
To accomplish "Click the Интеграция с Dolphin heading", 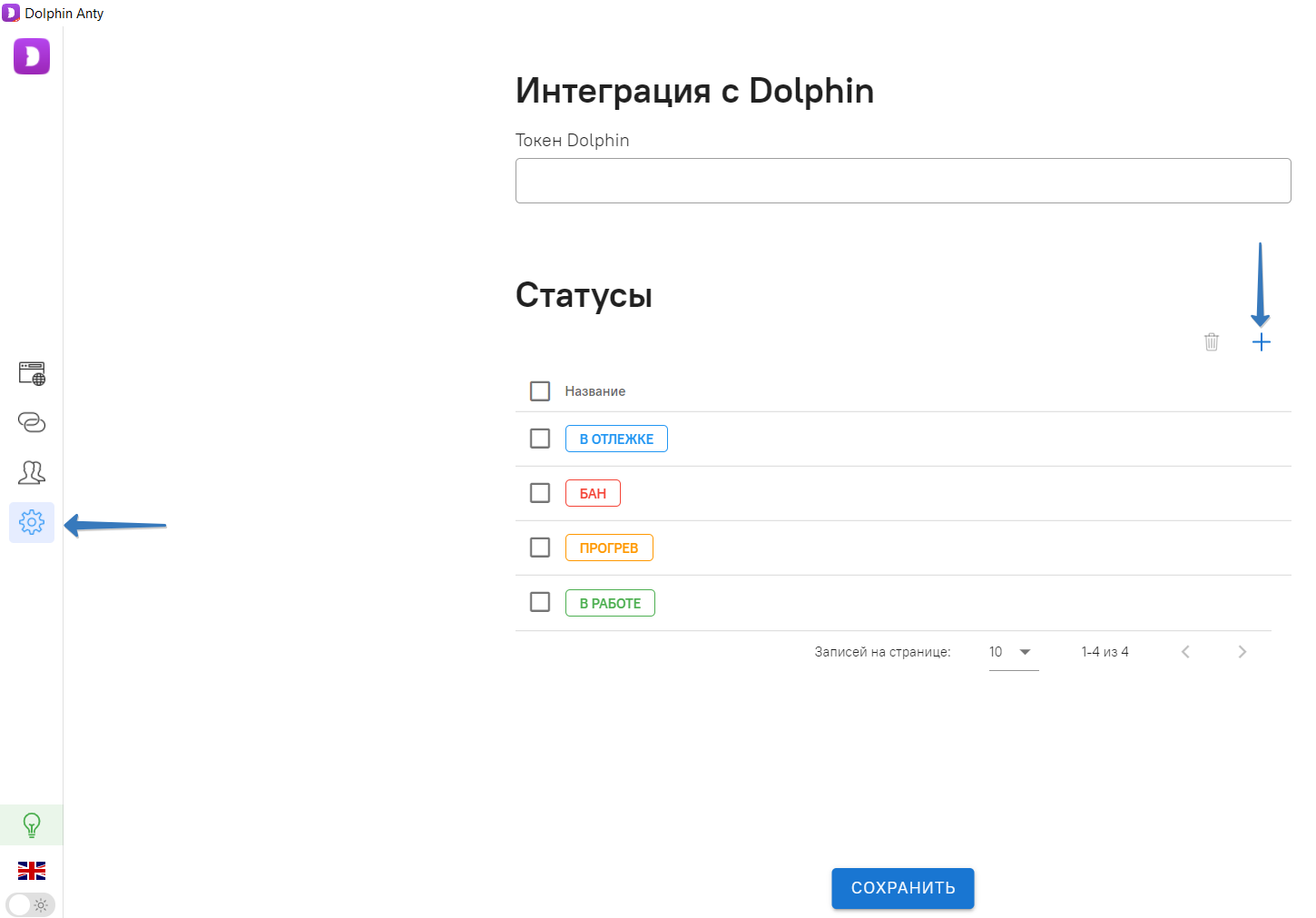I will point(694,91).
